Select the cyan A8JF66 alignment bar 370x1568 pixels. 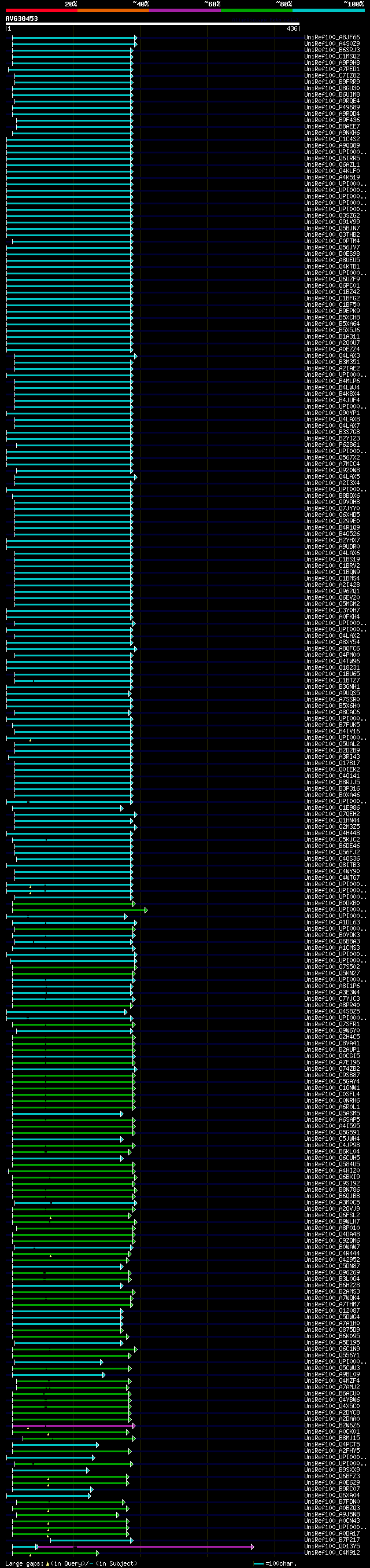[x=75, y=38]
